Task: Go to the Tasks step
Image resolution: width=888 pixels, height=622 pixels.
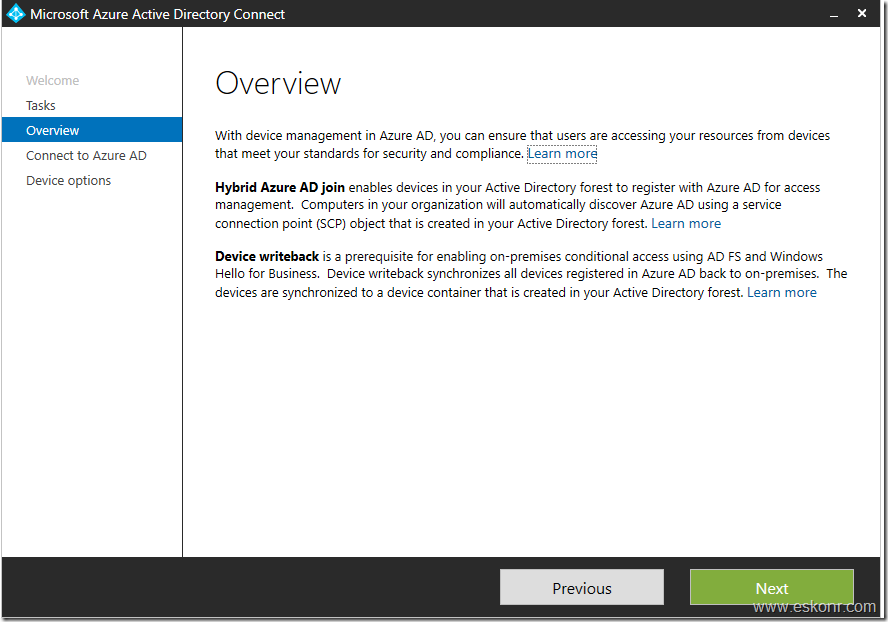Action: (x=41, y=105)
